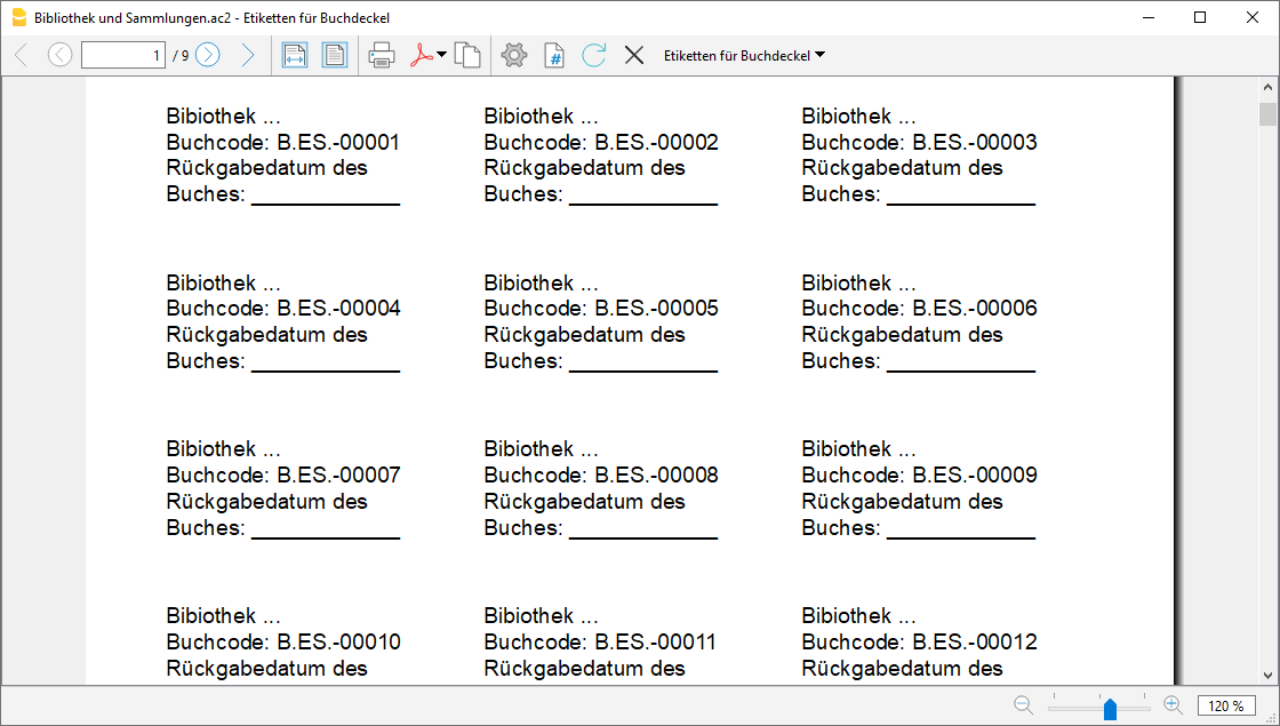Refresh the label preview
The height and width of the screenshot is (726, 1280).
(593, 55)
